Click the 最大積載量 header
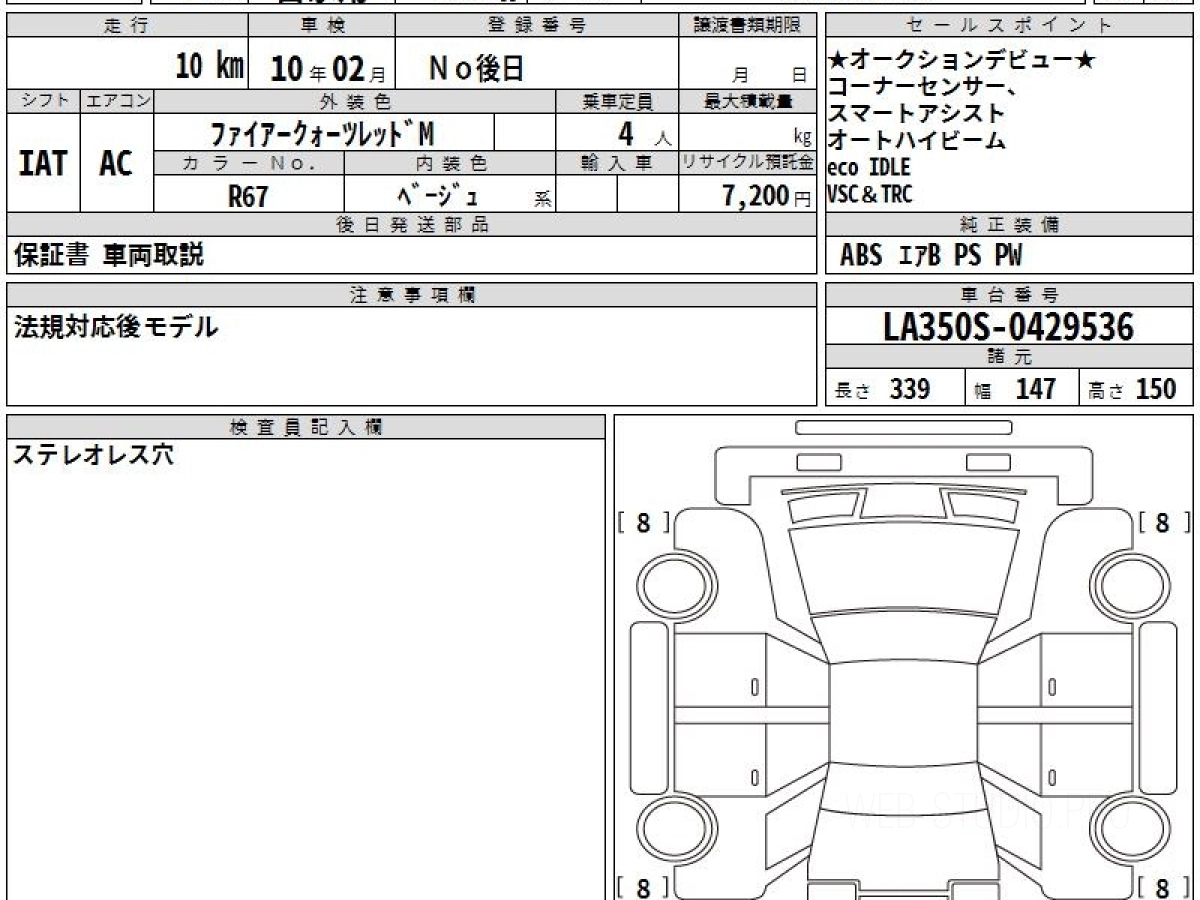Image resolution: width=1200 pixels, height=900 pixels. point(748,101)
